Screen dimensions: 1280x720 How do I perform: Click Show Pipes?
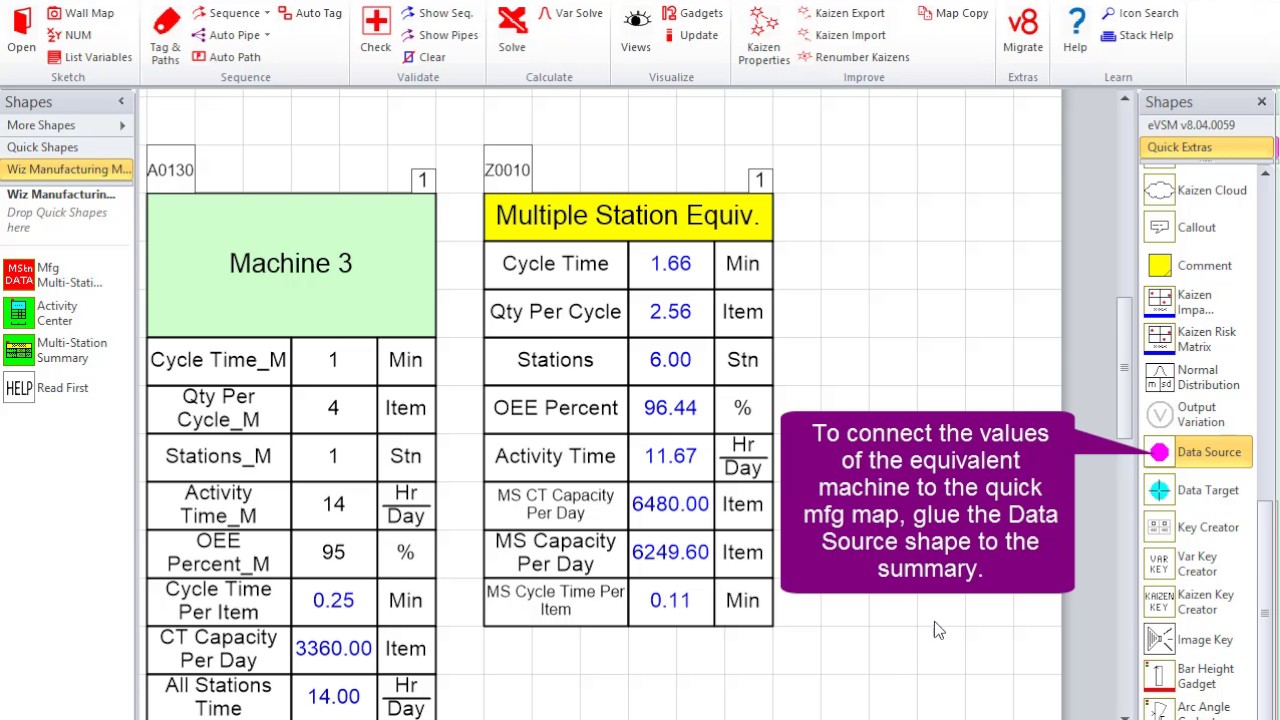pos(439,35)
